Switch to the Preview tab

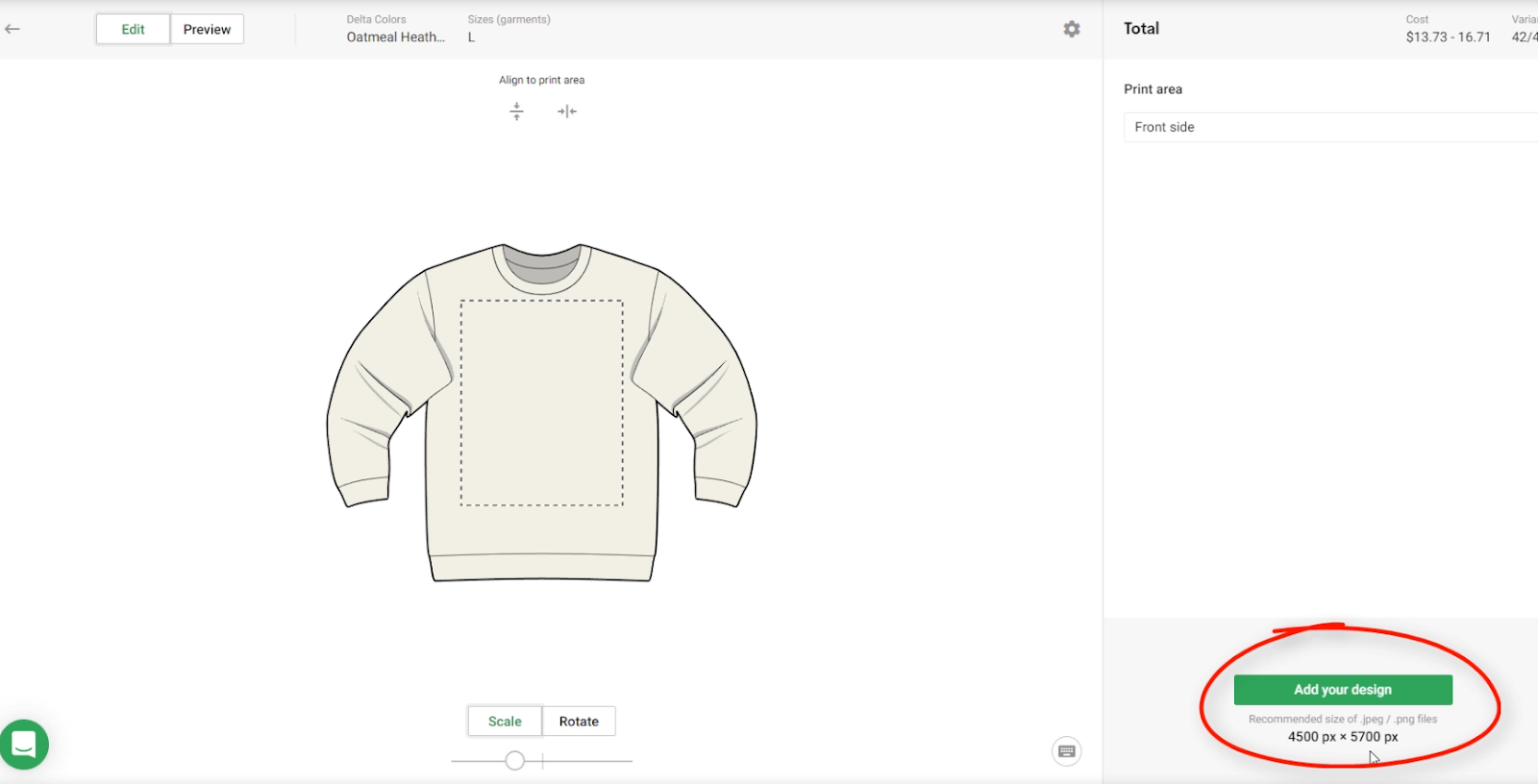207,29
